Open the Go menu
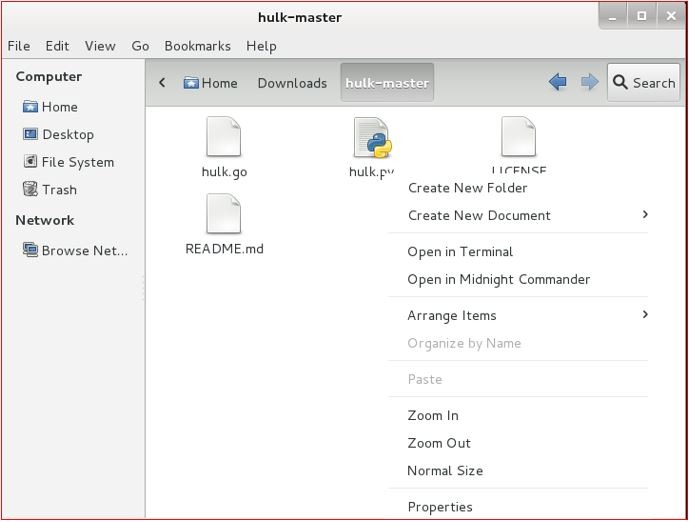This screenshot has height=522, width=689. [x=140, y=46]
